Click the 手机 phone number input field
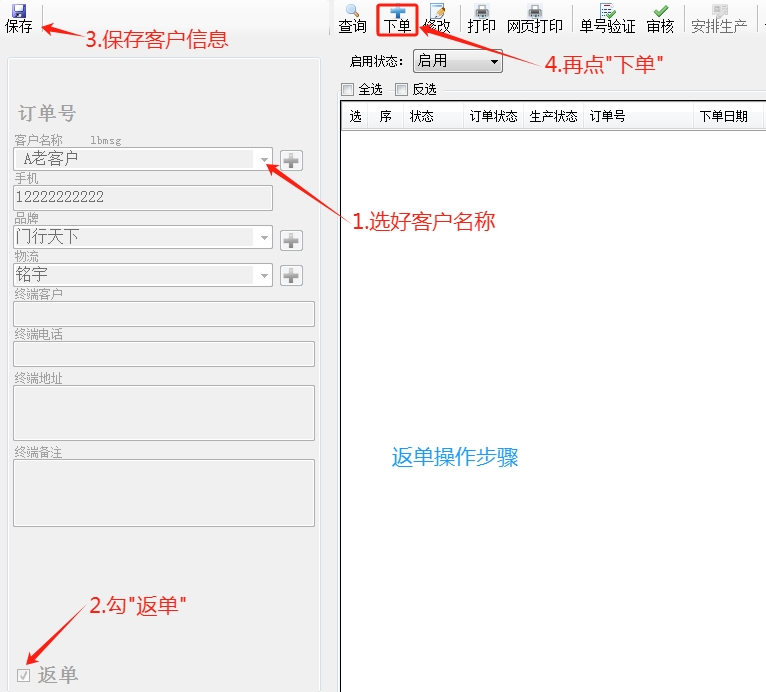 pos(143,197)
